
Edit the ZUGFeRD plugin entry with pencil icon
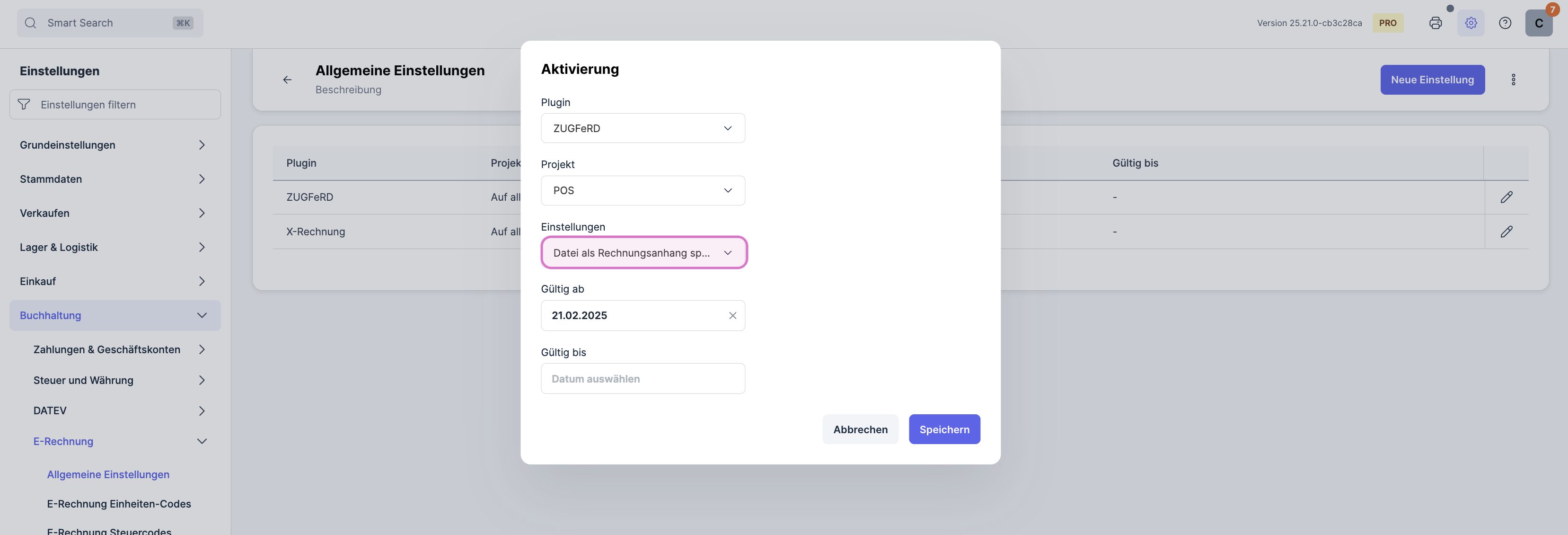coord(1507,197)
